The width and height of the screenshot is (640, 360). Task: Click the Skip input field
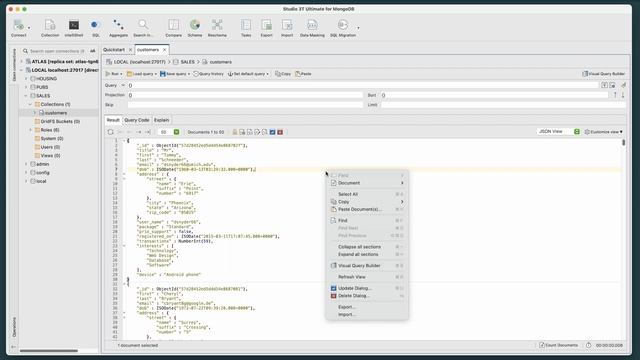[x=245, y=105]
